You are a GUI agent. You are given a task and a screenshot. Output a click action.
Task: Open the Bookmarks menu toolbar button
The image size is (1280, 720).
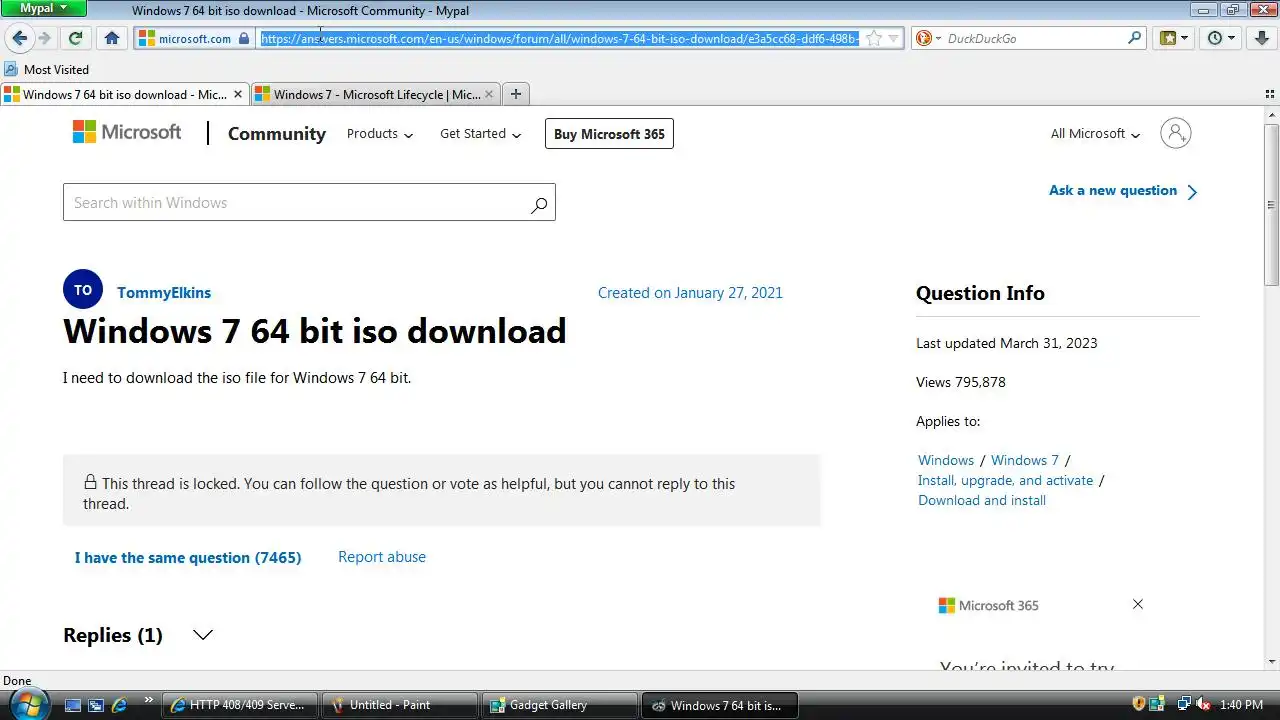[x=1174, y=38]
